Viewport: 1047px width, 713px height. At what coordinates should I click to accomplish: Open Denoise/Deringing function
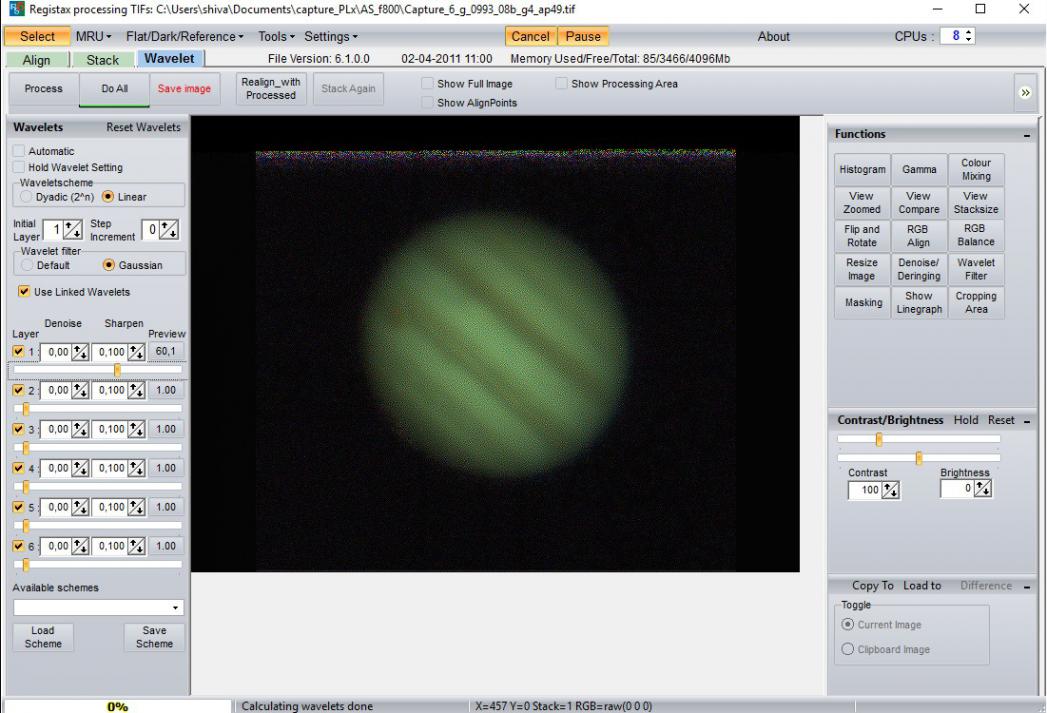tap(919, 269)
